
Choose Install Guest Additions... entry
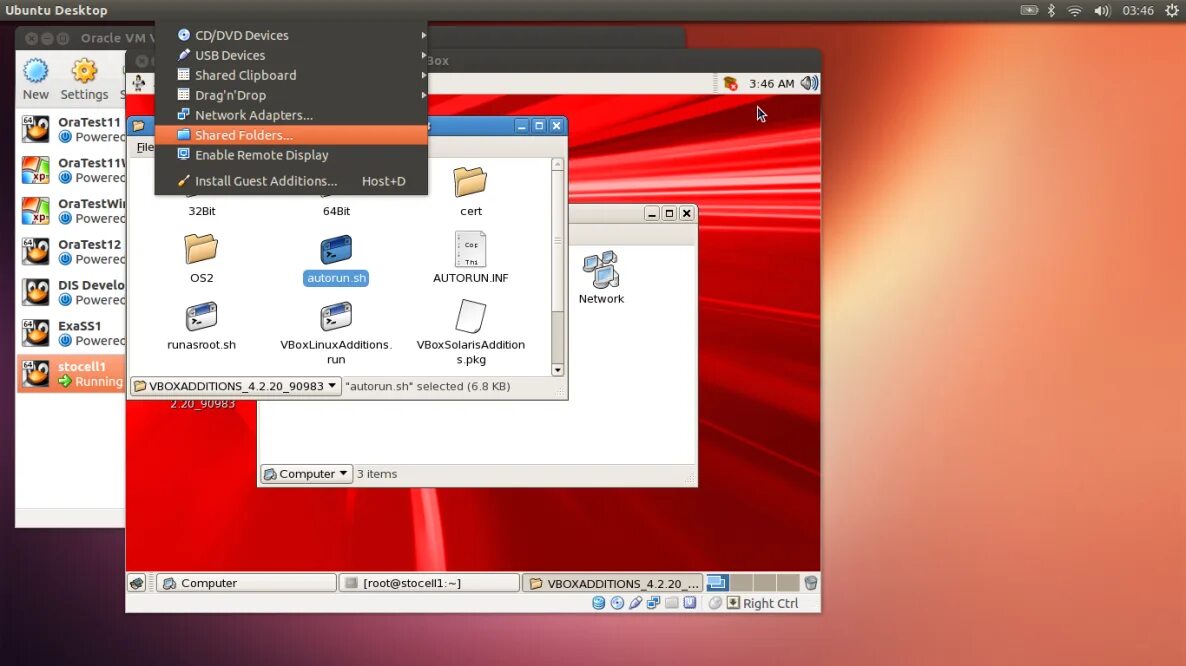(291, 181)
